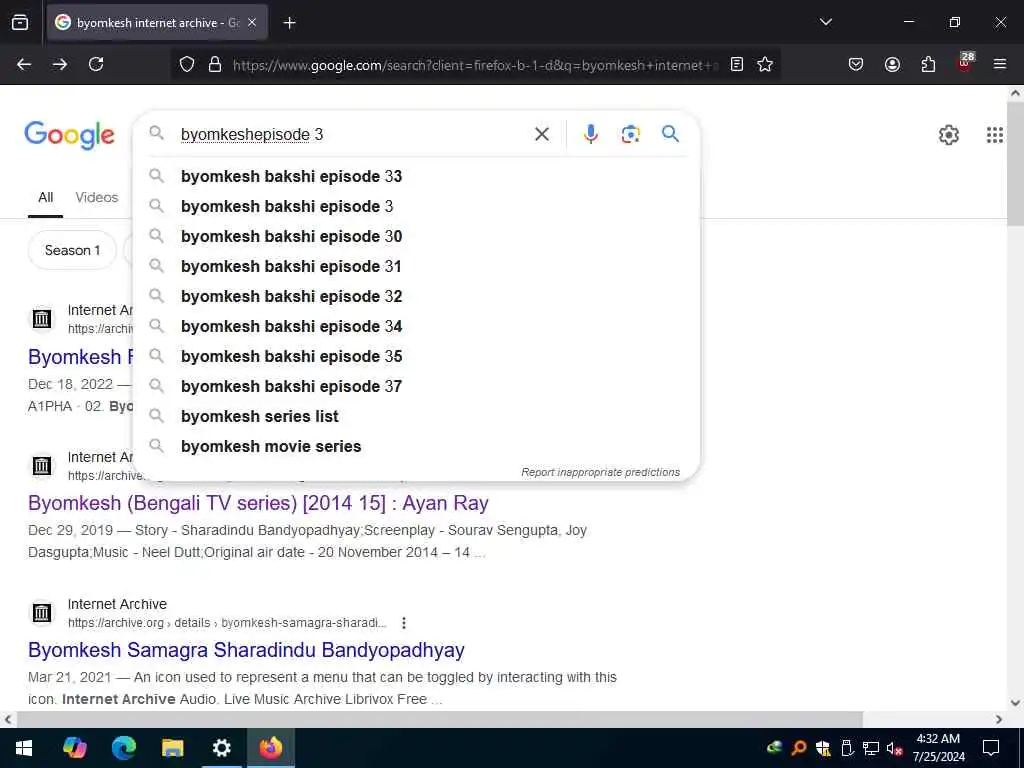Click the muted volume tray icon

coord(894,748)
